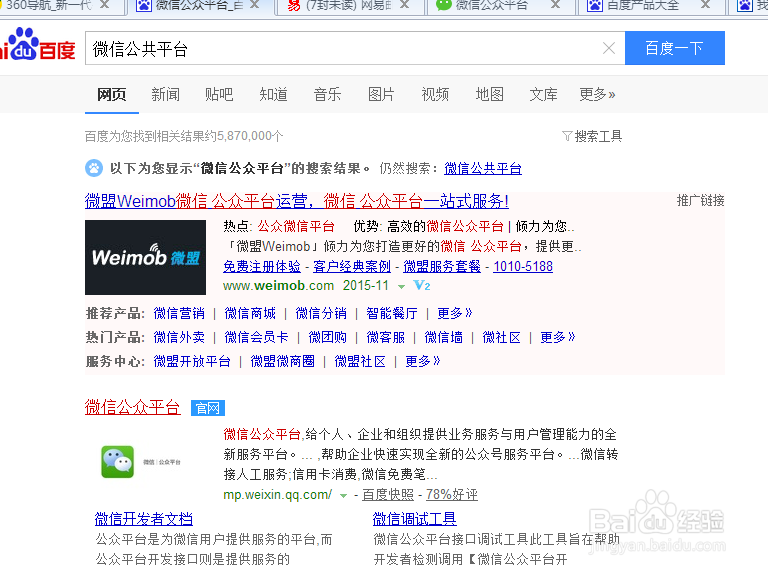Click the 推广链接 label
Viewport: 768px width, 572px height.
click(x=700, y=200)
